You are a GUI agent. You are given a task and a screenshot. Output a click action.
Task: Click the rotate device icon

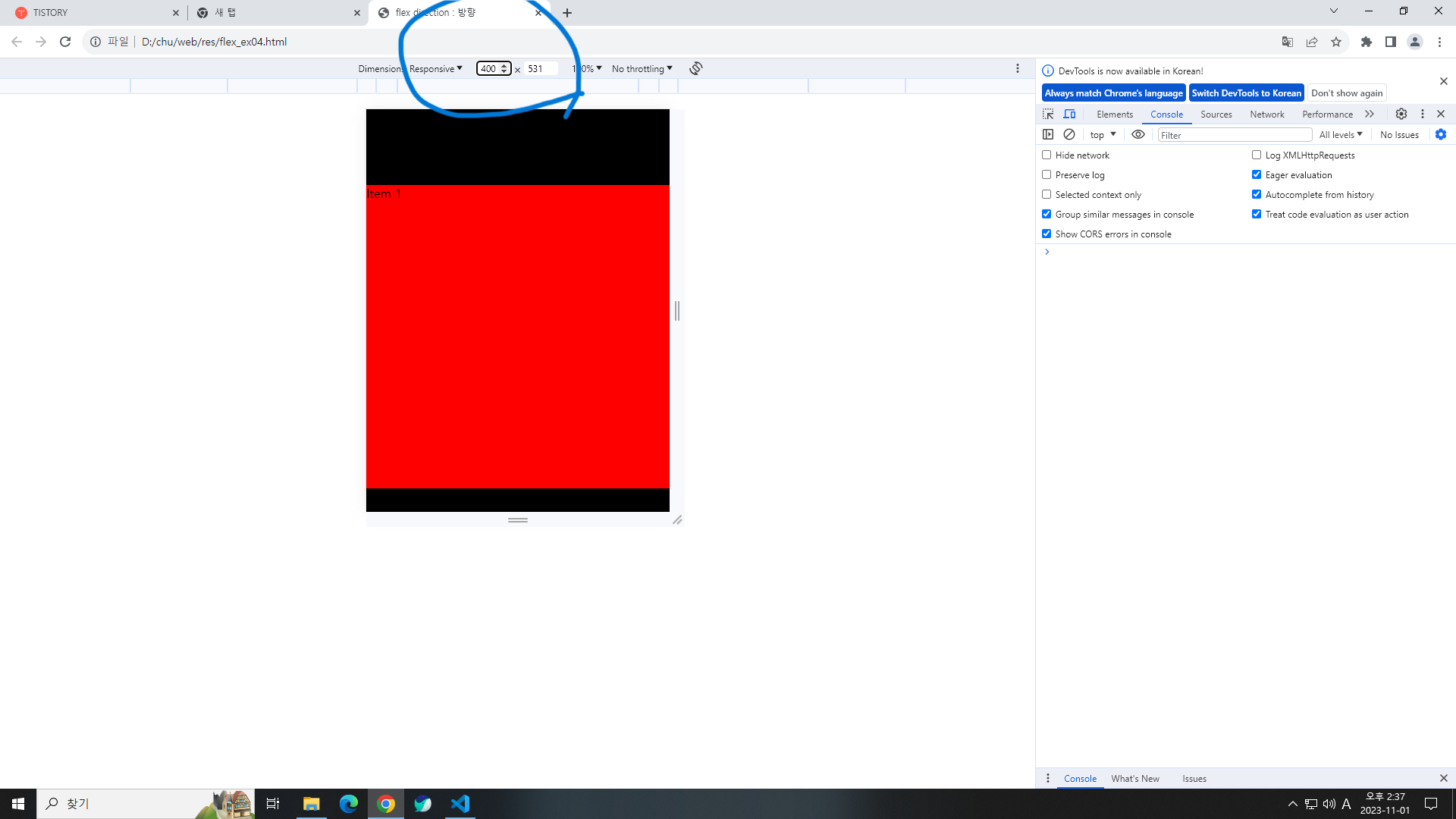click(695, 68)
